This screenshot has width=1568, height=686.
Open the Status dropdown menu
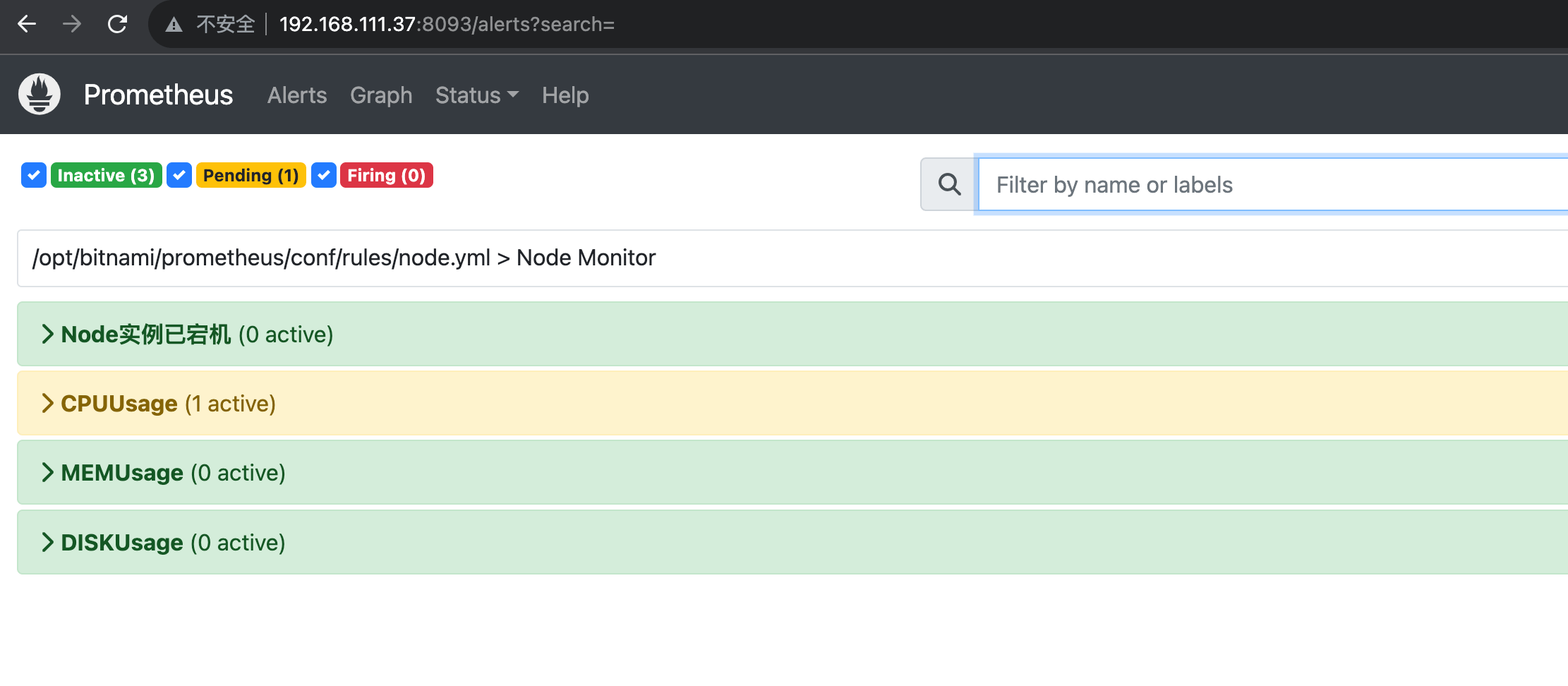pyautogui.click(x=477, y=95)
